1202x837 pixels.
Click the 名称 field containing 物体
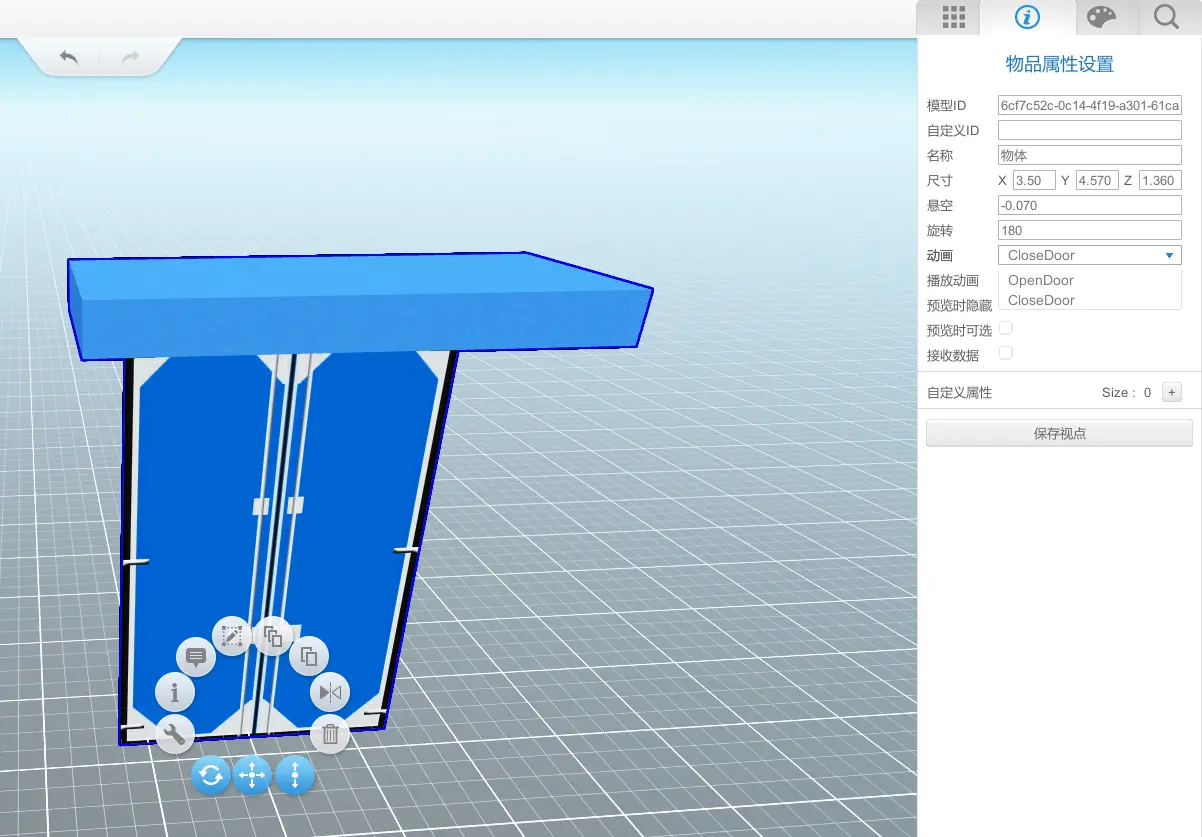(x=1090, y=155)
